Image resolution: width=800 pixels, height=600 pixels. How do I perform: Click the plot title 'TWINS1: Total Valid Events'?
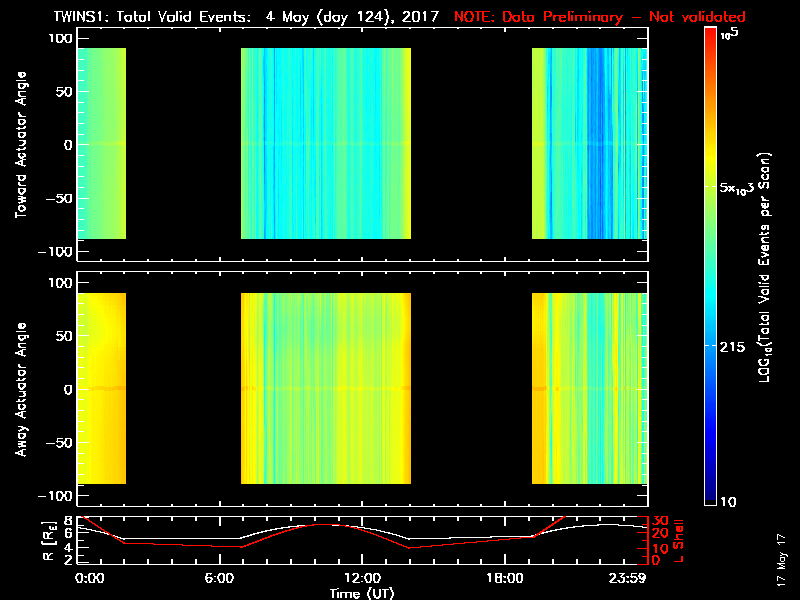point(152,17)
